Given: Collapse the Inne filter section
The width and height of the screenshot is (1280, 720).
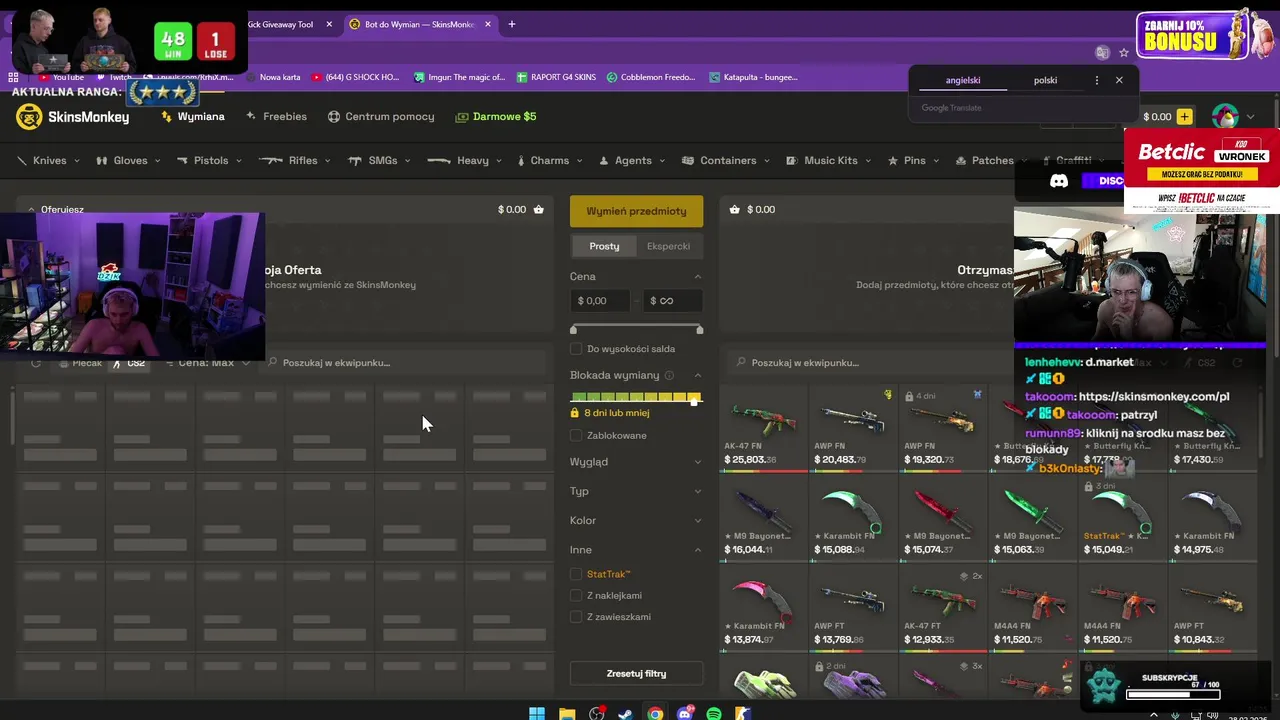Looking at the screenshot, I should pos(698,550).
